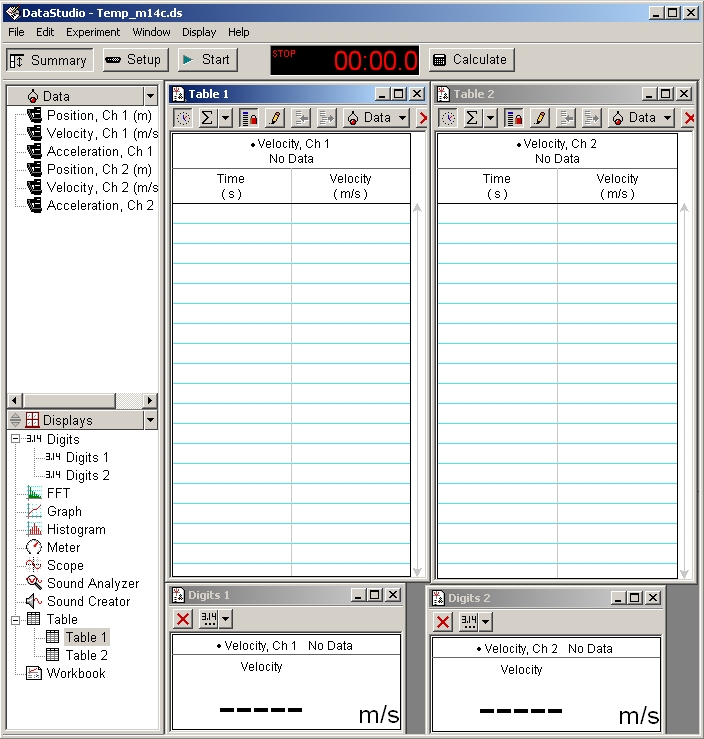
Task: Open the Experiment menu
Action: click(x=93, y=32)
